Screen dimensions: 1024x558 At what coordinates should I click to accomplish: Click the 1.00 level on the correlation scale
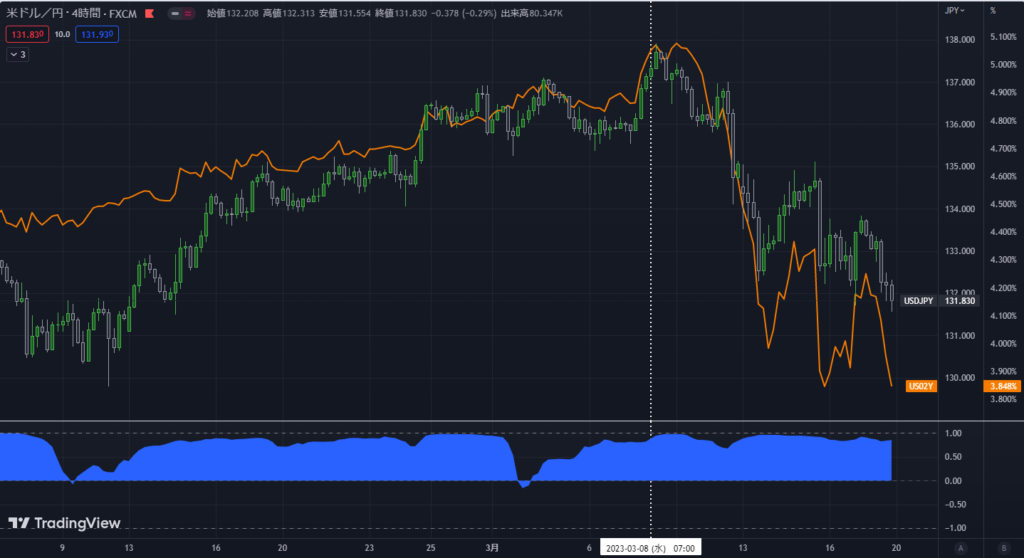coord(953,433)
